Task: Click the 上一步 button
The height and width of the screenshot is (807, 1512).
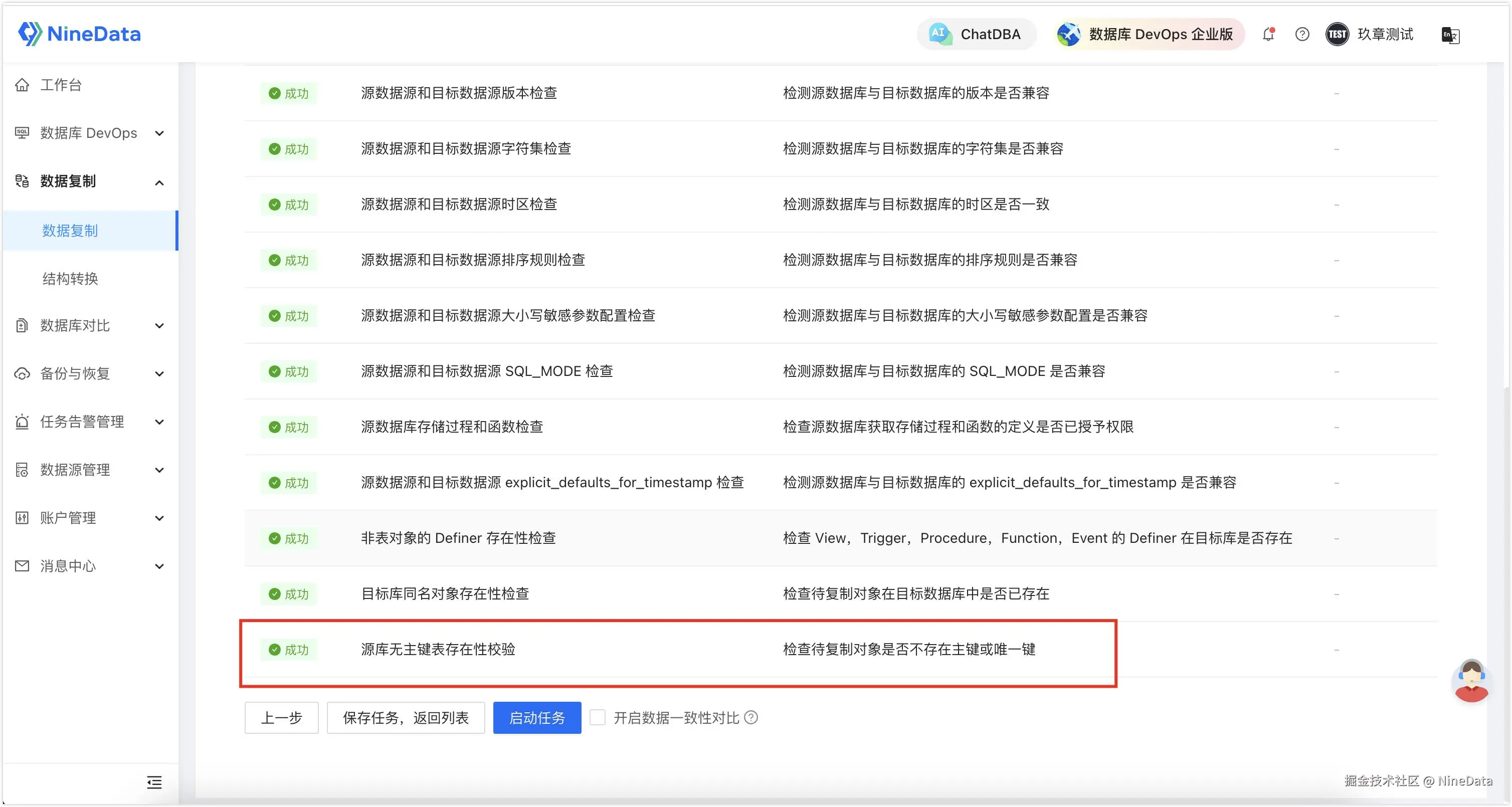Action: coord(281,717)
